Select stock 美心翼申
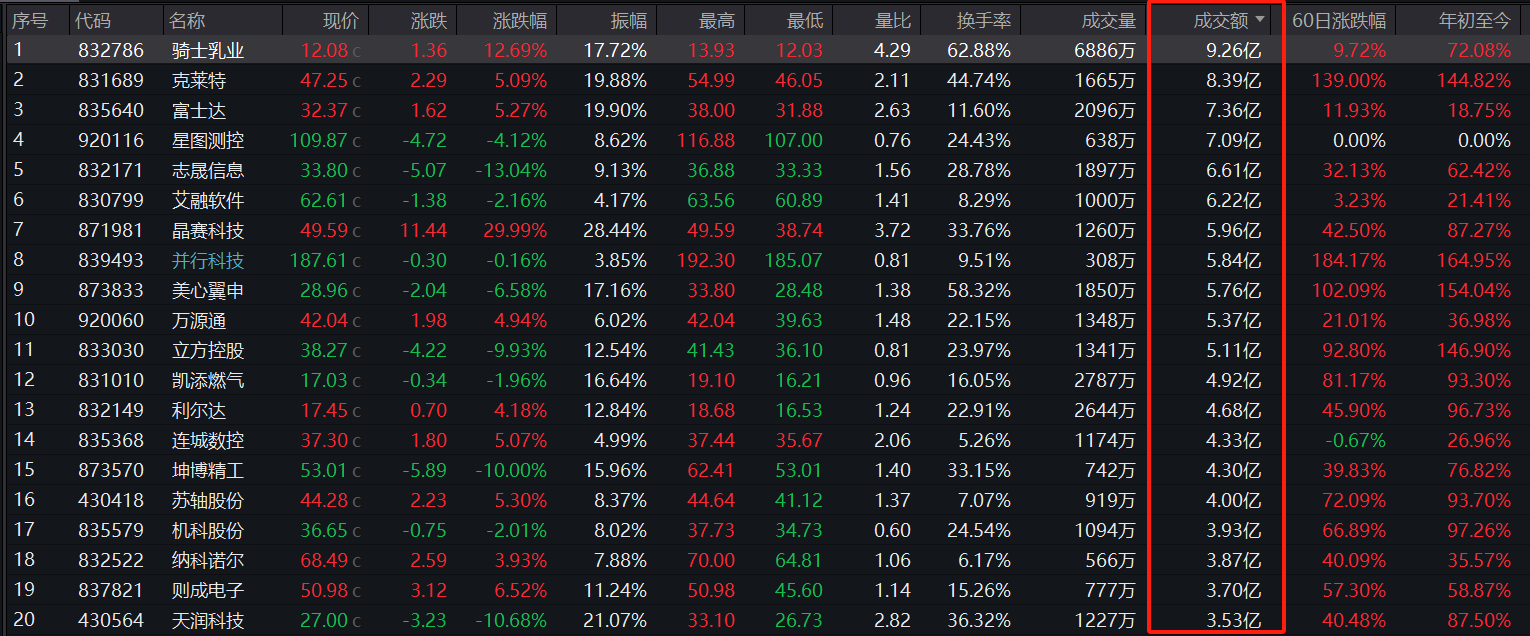 (207, 290)
